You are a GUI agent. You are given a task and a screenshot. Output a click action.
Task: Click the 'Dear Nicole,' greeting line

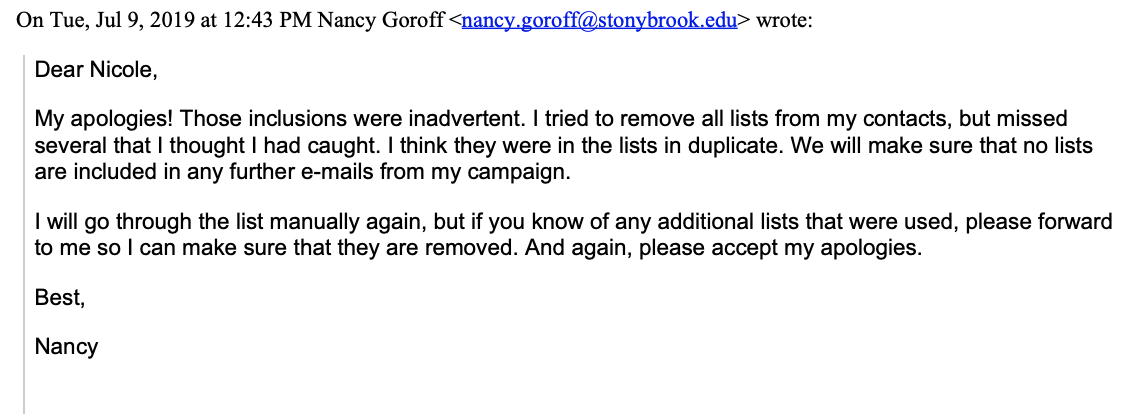96,70
